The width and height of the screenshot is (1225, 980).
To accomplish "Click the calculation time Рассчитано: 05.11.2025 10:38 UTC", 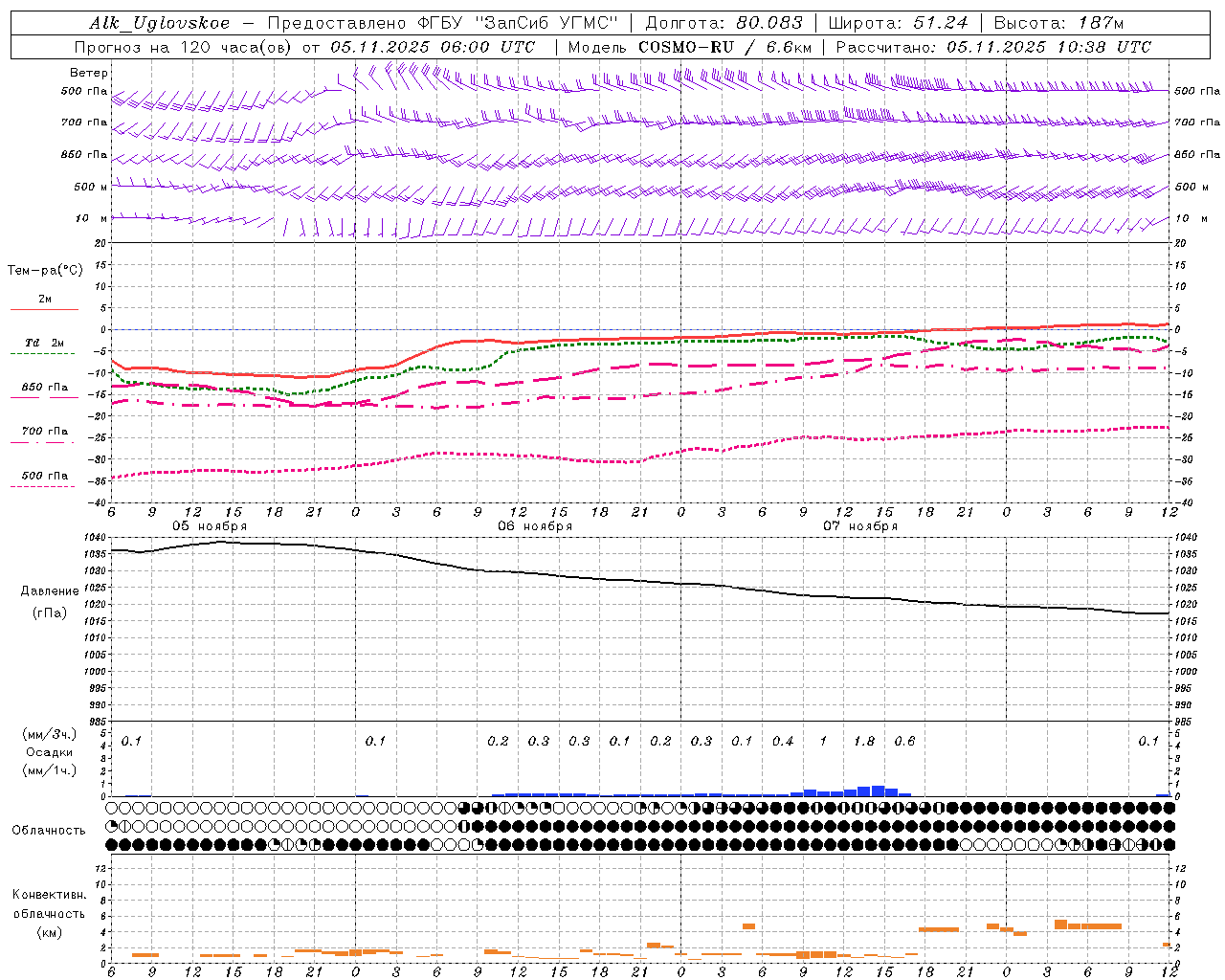I will 993,47.
